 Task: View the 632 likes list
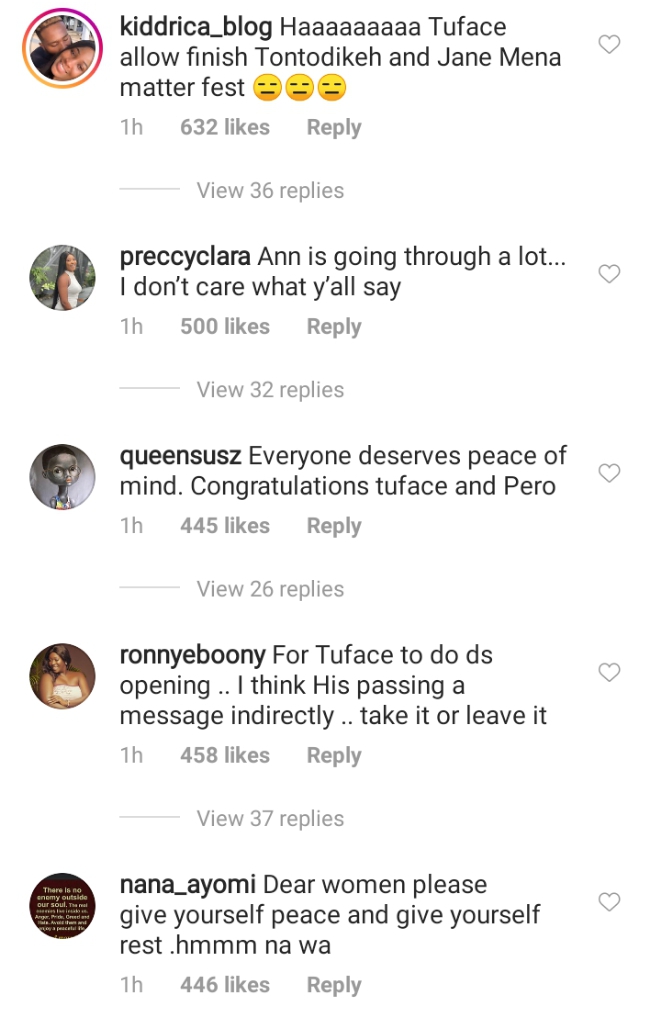coord(224,128)
